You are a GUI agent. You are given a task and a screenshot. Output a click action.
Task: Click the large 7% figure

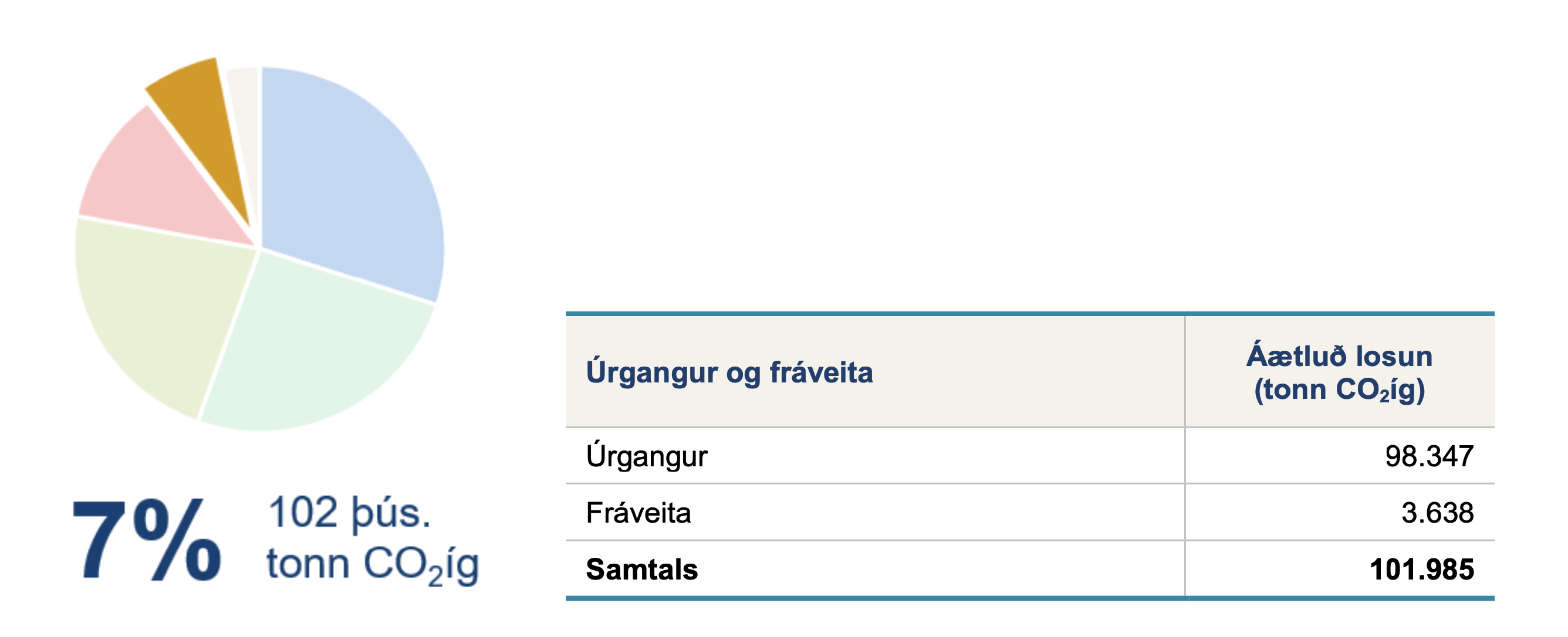click(x=147, y=540)
